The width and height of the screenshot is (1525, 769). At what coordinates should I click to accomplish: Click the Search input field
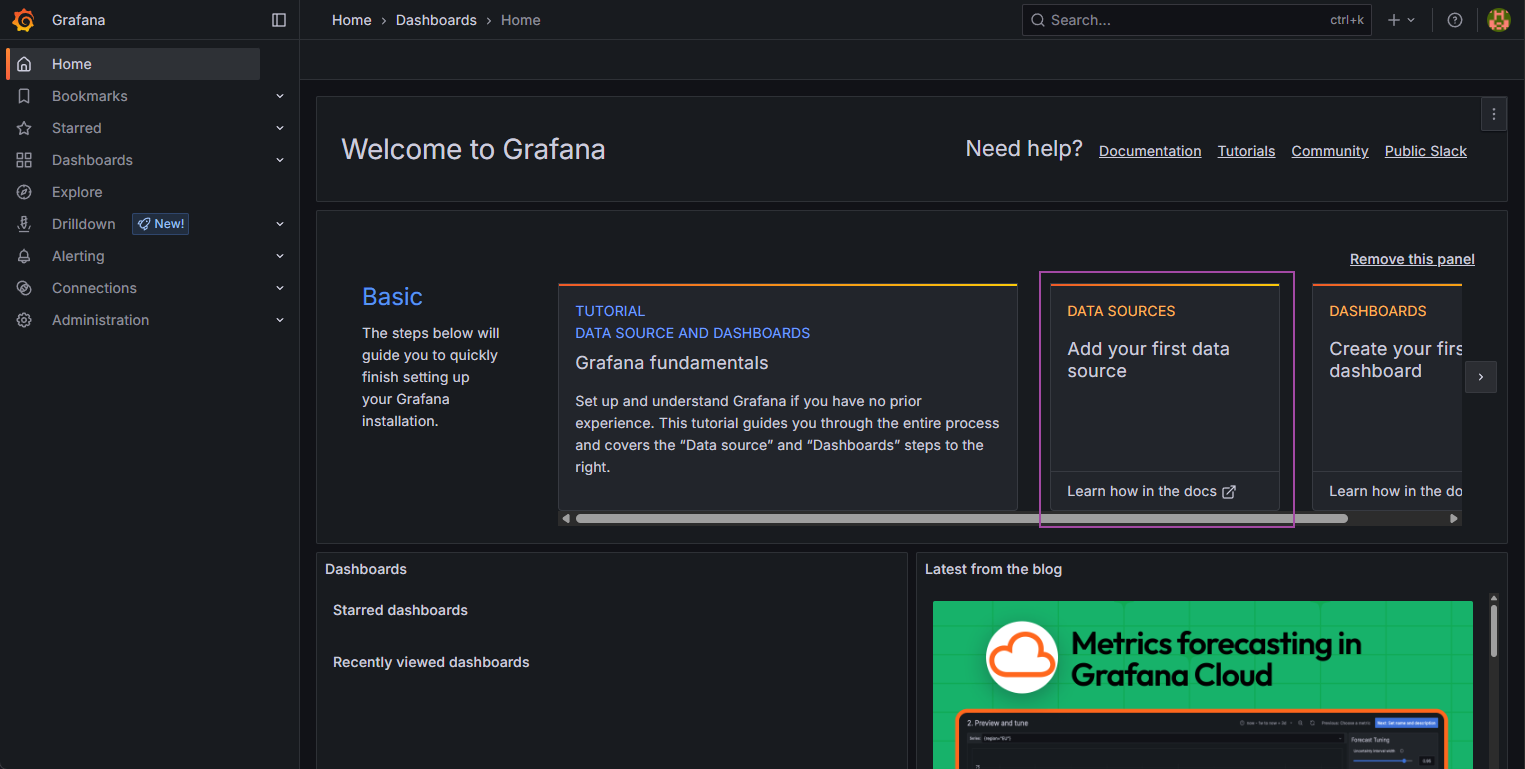click(1180, 20)
